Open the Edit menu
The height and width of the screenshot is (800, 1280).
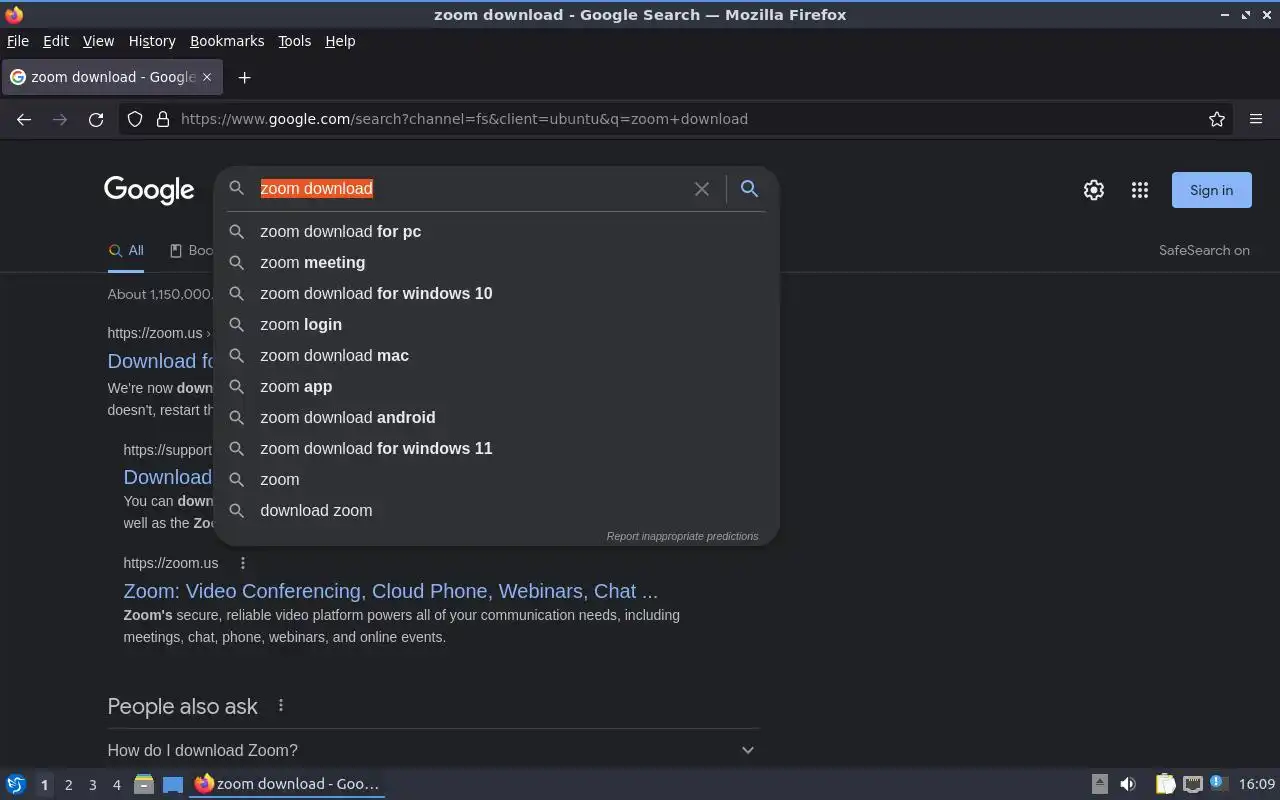coord(56,41)
